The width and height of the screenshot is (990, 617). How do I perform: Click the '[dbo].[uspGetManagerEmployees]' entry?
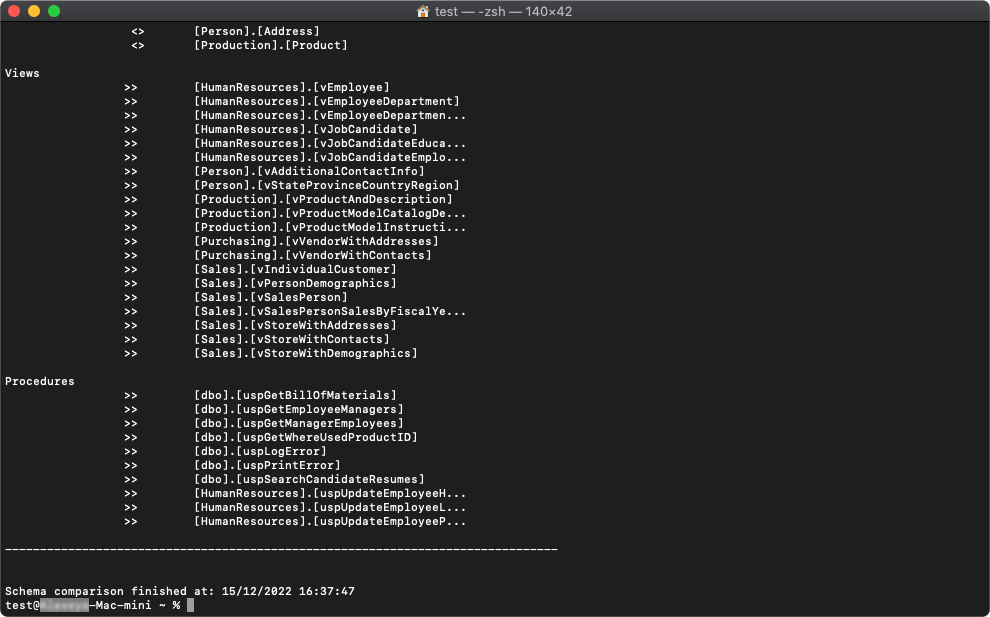[299, 423]
